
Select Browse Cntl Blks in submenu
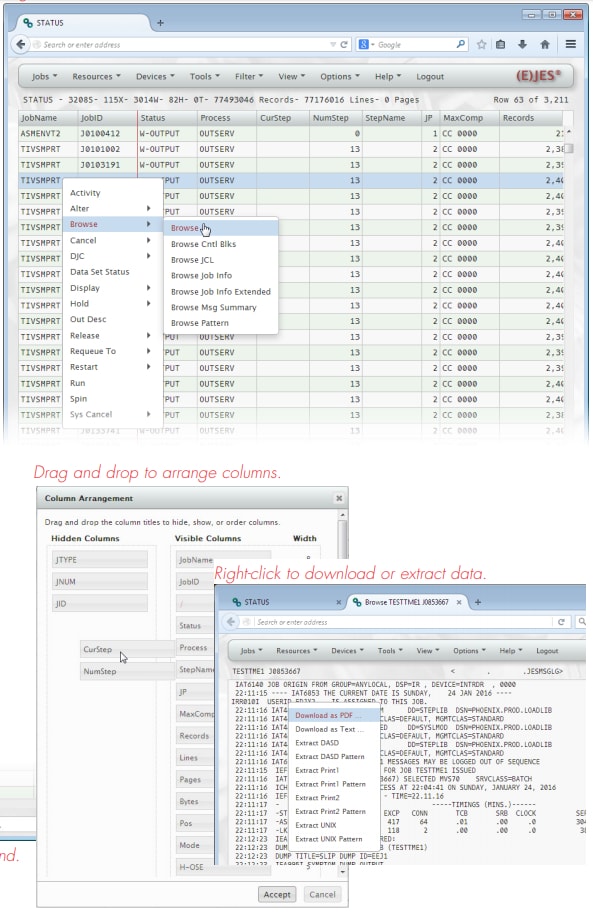coord(221,244)
